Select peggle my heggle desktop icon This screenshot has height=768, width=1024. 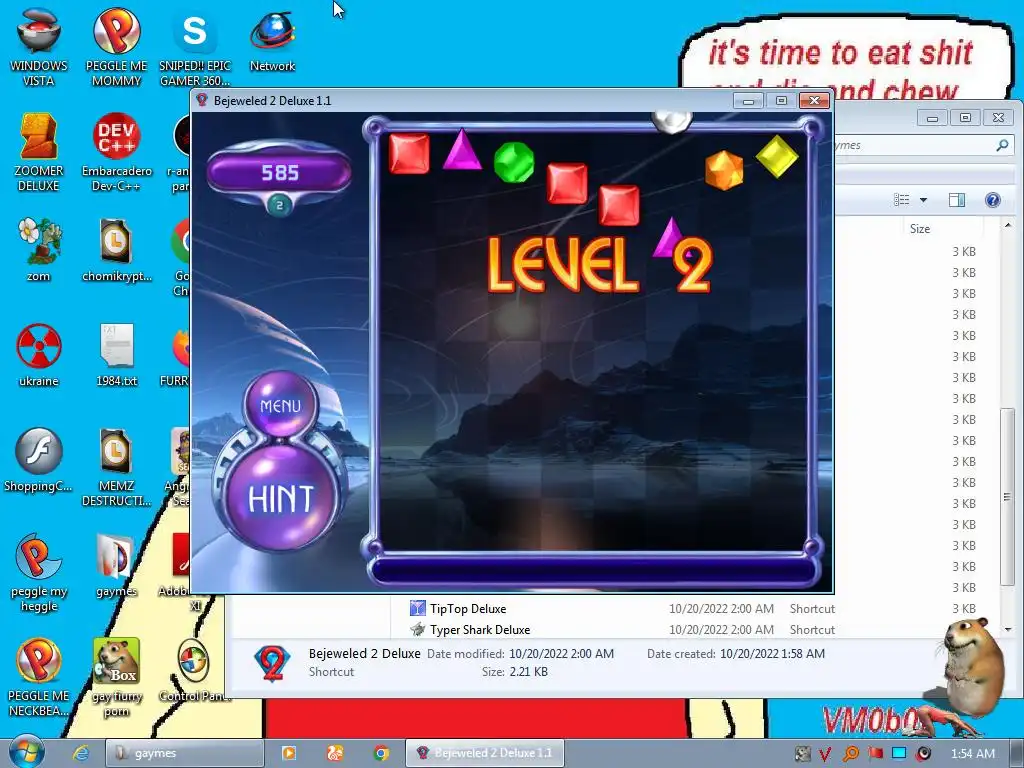pos(39,572)
